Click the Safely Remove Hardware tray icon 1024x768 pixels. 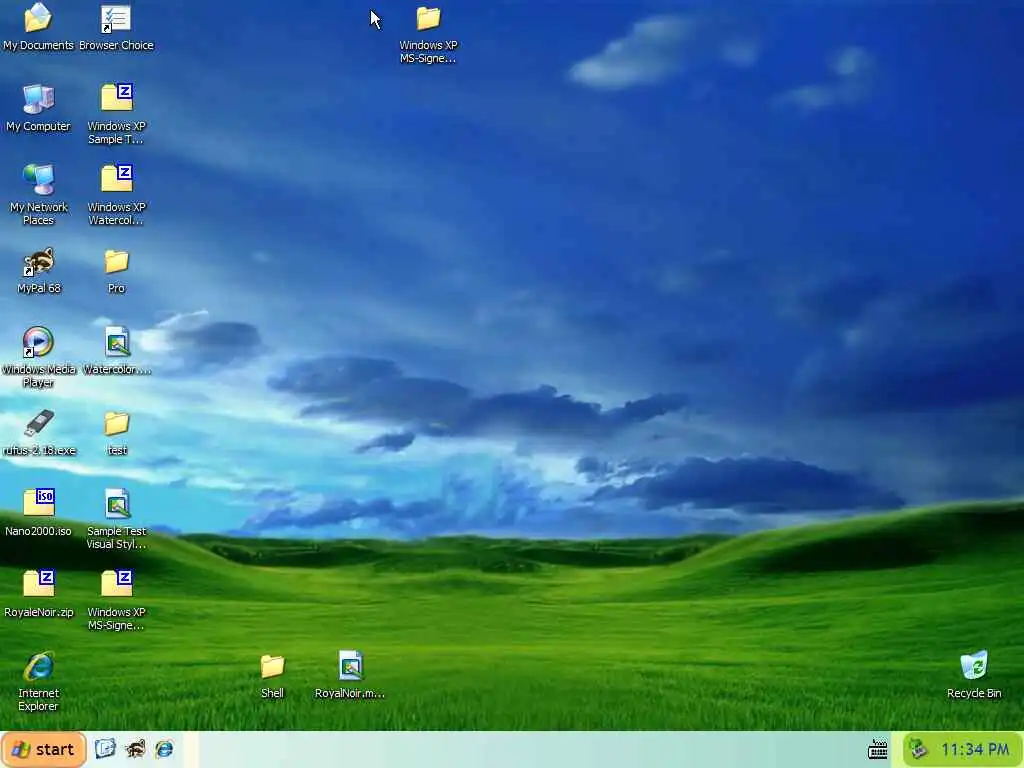tap(918, 749)
